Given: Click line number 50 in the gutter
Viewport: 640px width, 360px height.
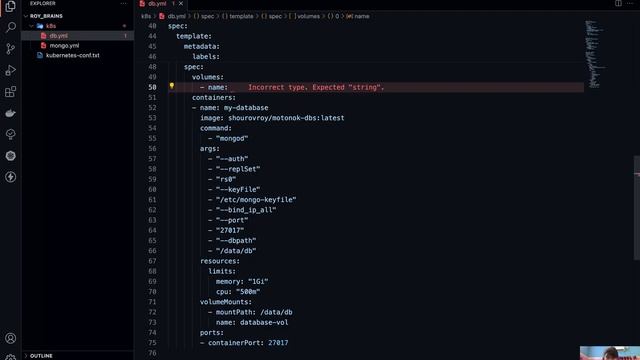Looking at the screenshot, I should click(x=152, y=87).
